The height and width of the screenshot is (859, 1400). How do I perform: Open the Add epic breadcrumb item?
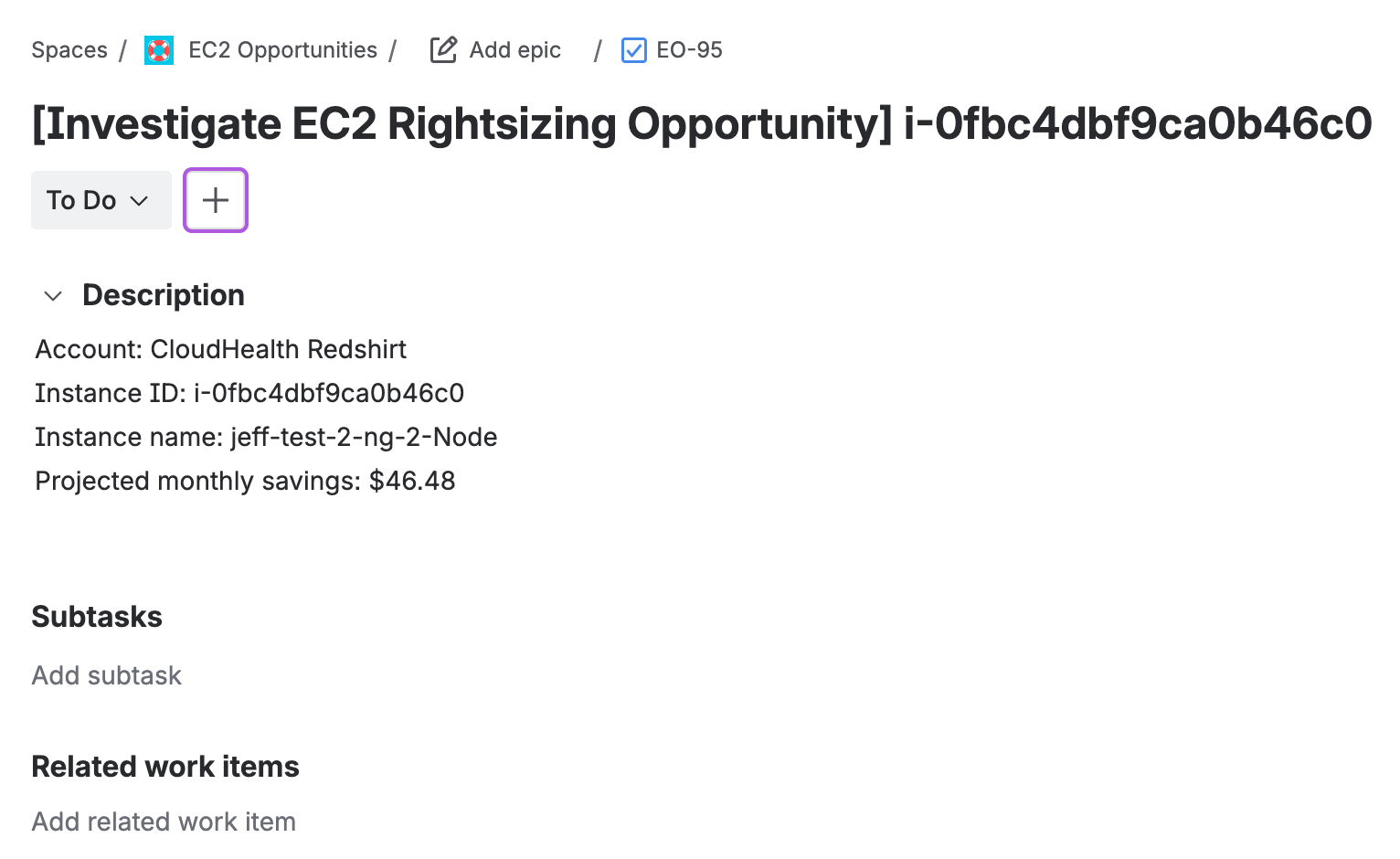pos(514,50)
